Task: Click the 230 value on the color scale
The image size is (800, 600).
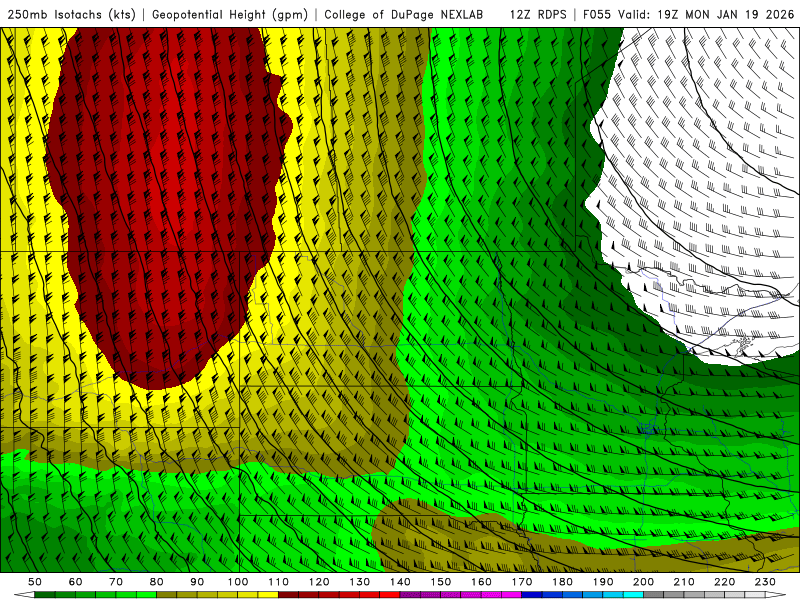Action: click(766, 582)
